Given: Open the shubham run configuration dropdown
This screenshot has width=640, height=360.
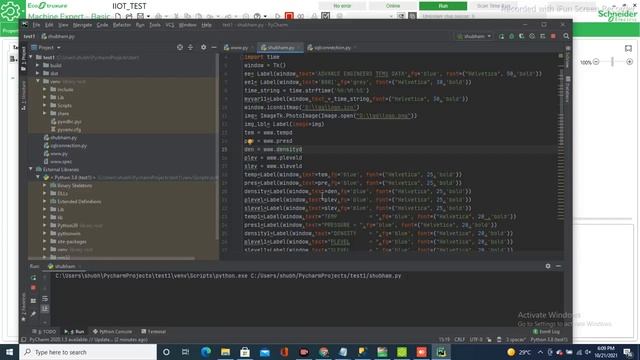Looking at the screenshot, I should [x=474, y=36].
